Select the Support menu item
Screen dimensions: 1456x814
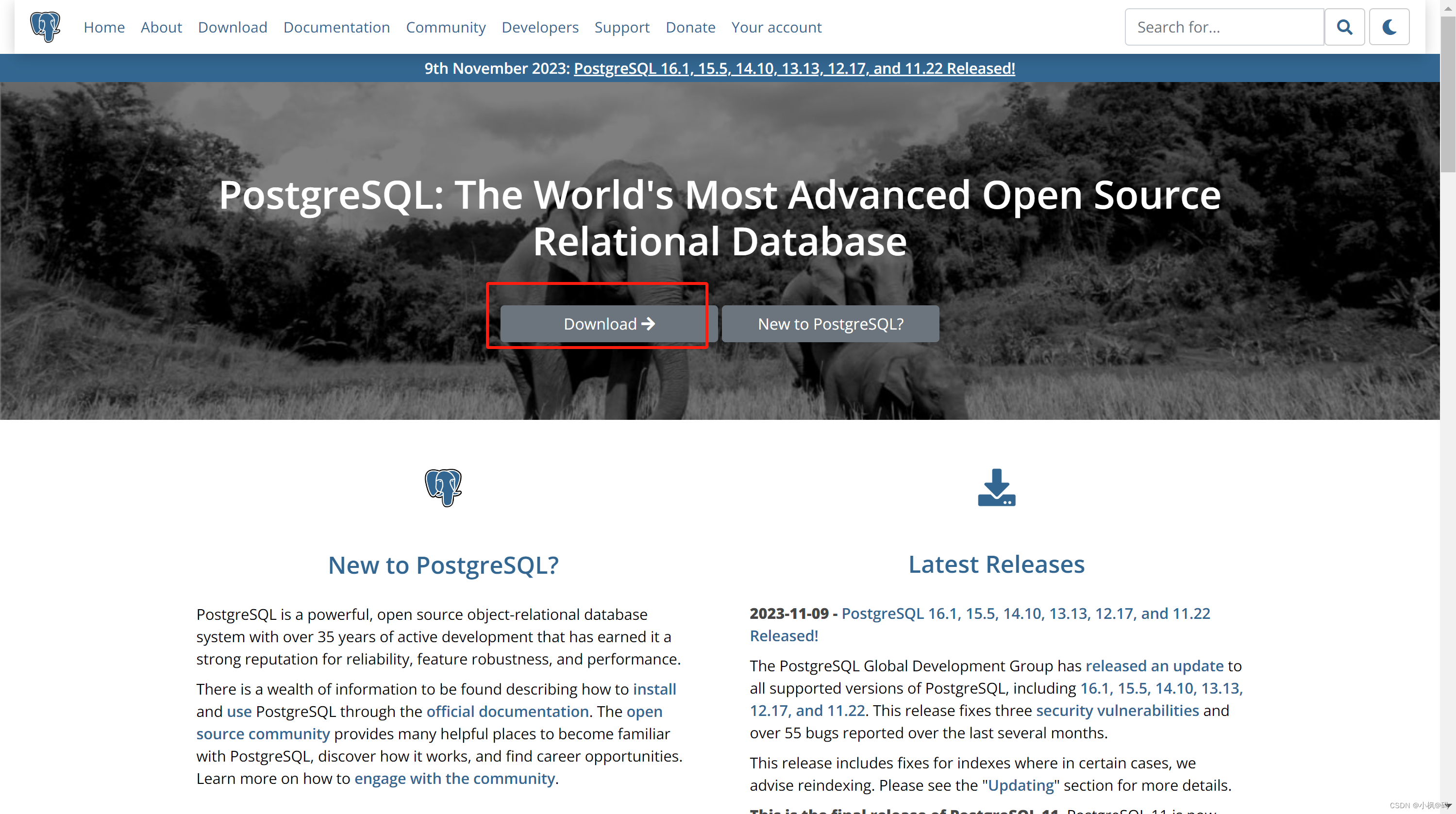tap(622, 27)
